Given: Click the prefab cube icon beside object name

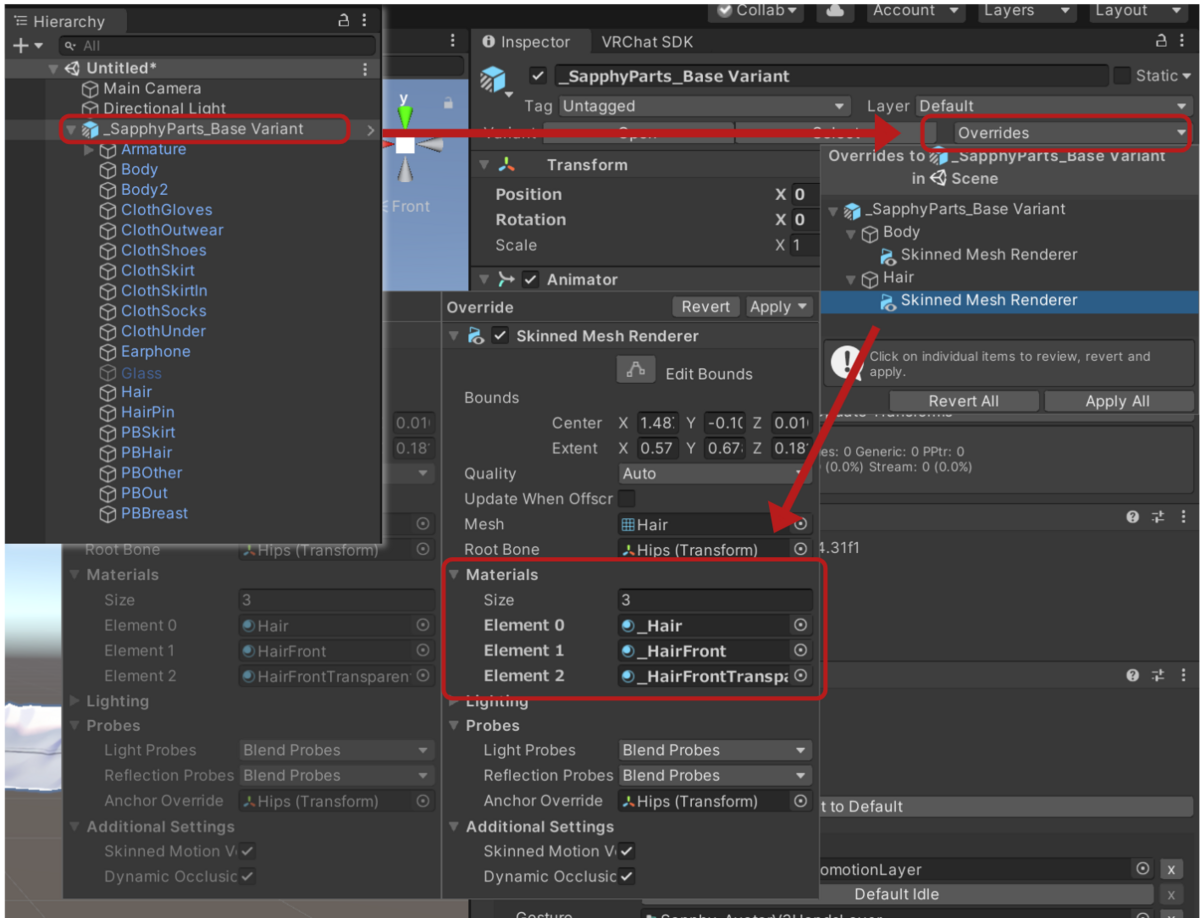Looking at the screenshot, I should pyautogui.click(x=494, y=79).
